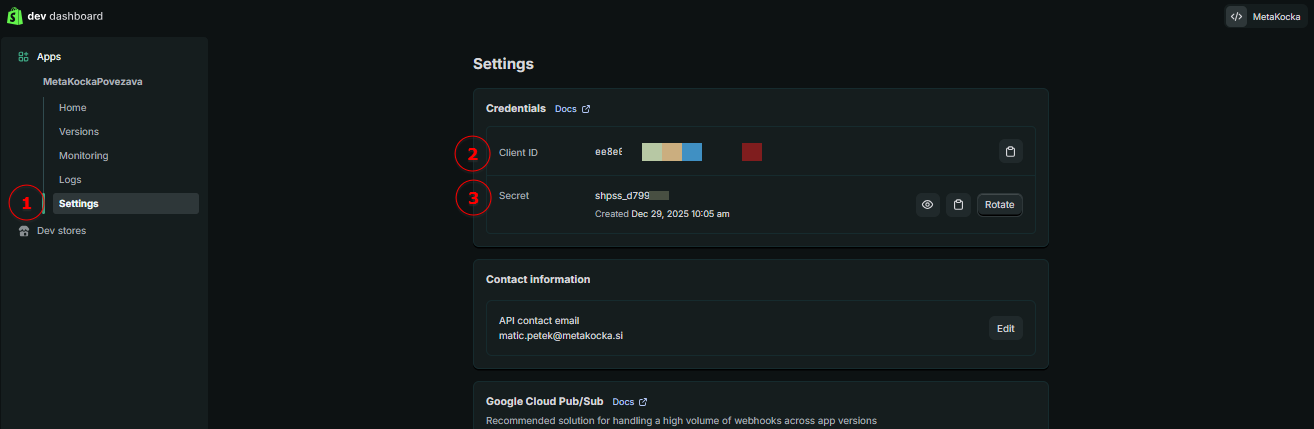Copy the Secret to clipboard

tap(959, 205)
